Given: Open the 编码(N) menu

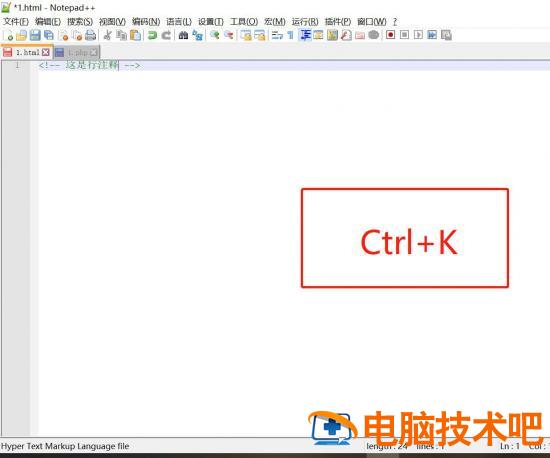Looking at the screenshot, I should pyautogui.click(x=146, y=22).
